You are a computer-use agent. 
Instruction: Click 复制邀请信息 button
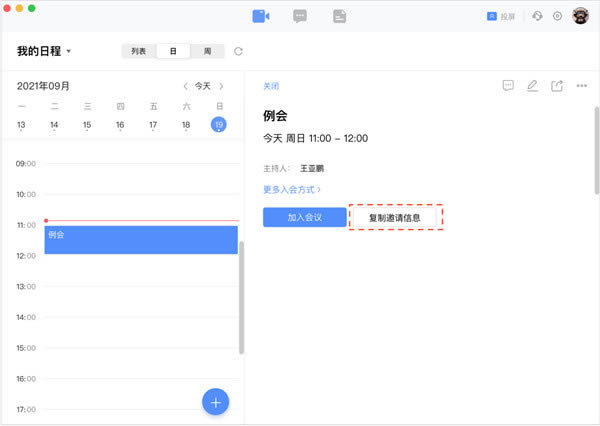[395, 217]
